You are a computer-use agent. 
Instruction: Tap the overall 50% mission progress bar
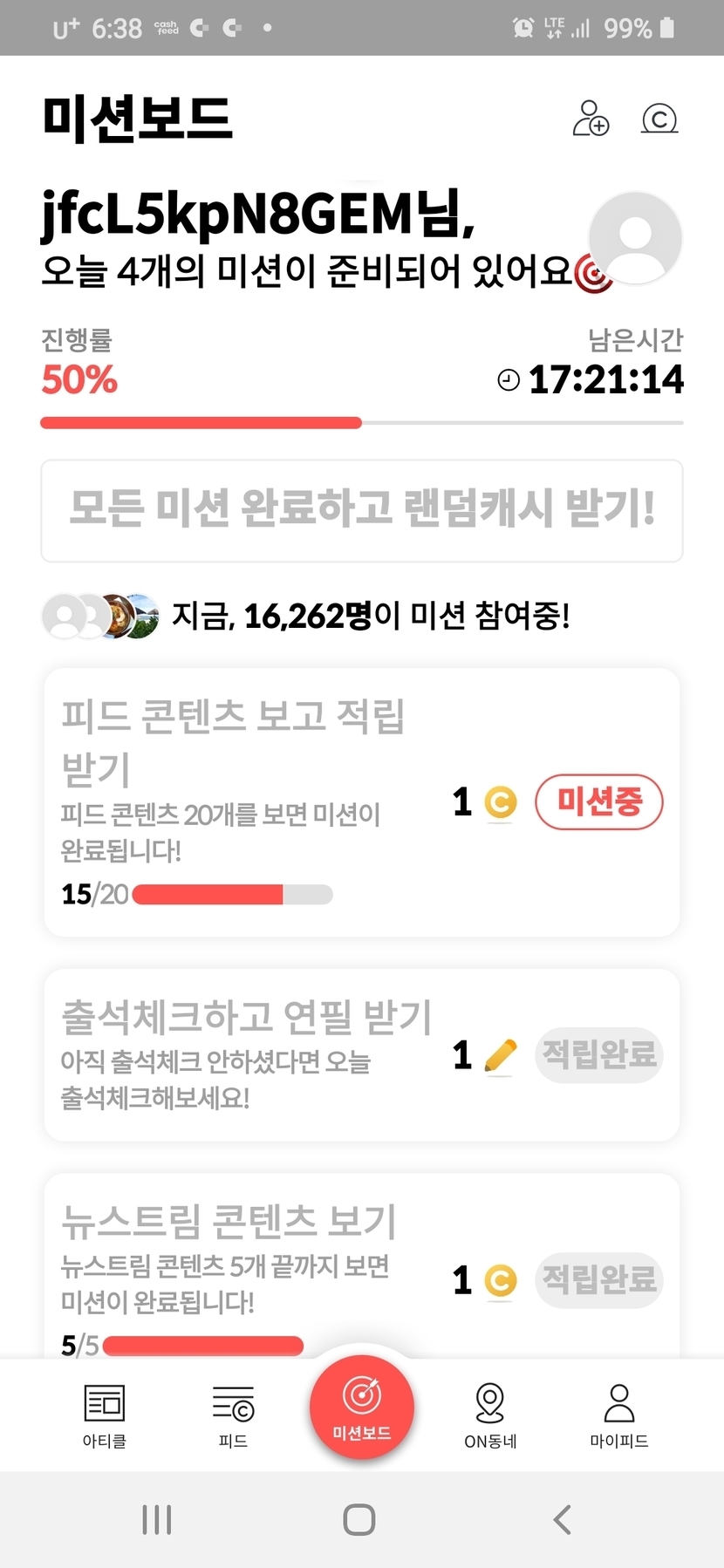pyautogui.click(x=361, y=423)
